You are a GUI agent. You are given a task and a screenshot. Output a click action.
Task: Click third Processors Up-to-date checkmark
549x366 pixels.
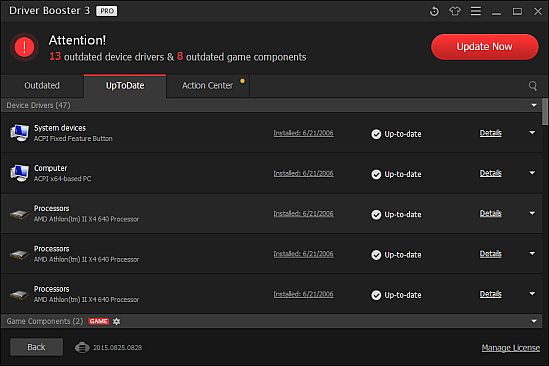pyautogui.click(x=376, y=295)
